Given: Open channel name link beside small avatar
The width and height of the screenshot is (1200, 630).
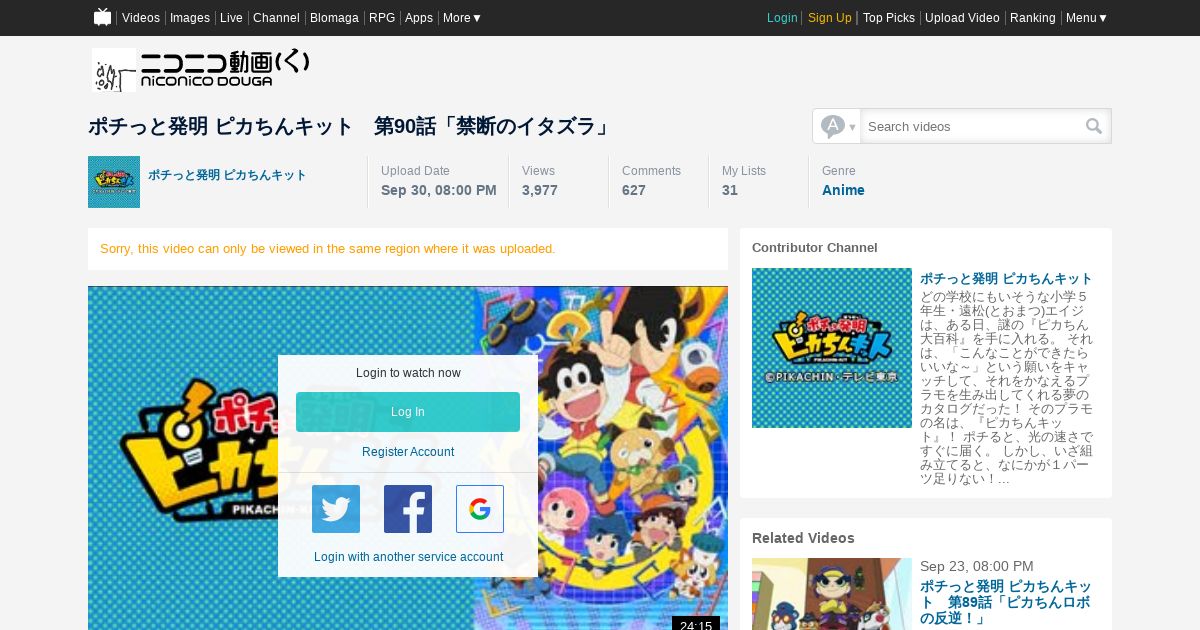Looking at the screenshot, I should coord(227,175).
